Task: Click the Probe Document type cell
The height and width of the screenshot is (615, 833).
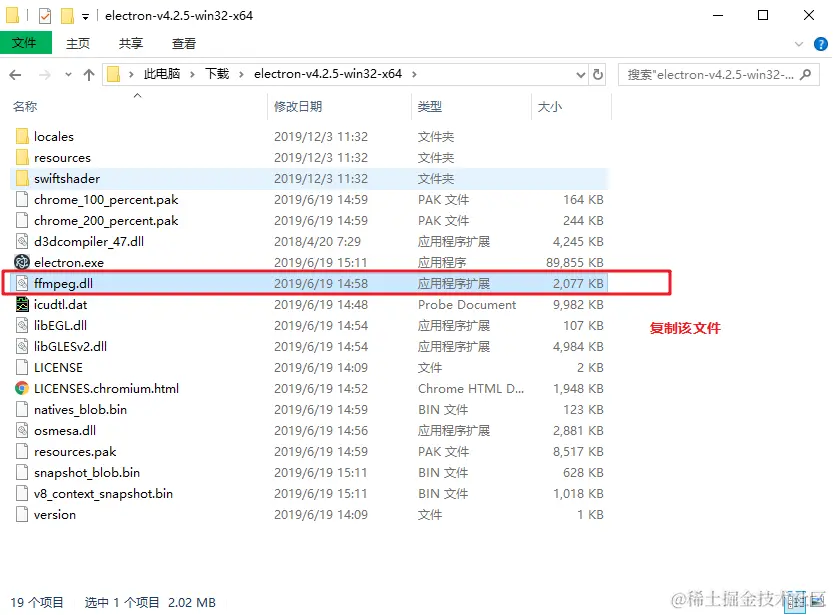Action: click(x=466, y=304)
